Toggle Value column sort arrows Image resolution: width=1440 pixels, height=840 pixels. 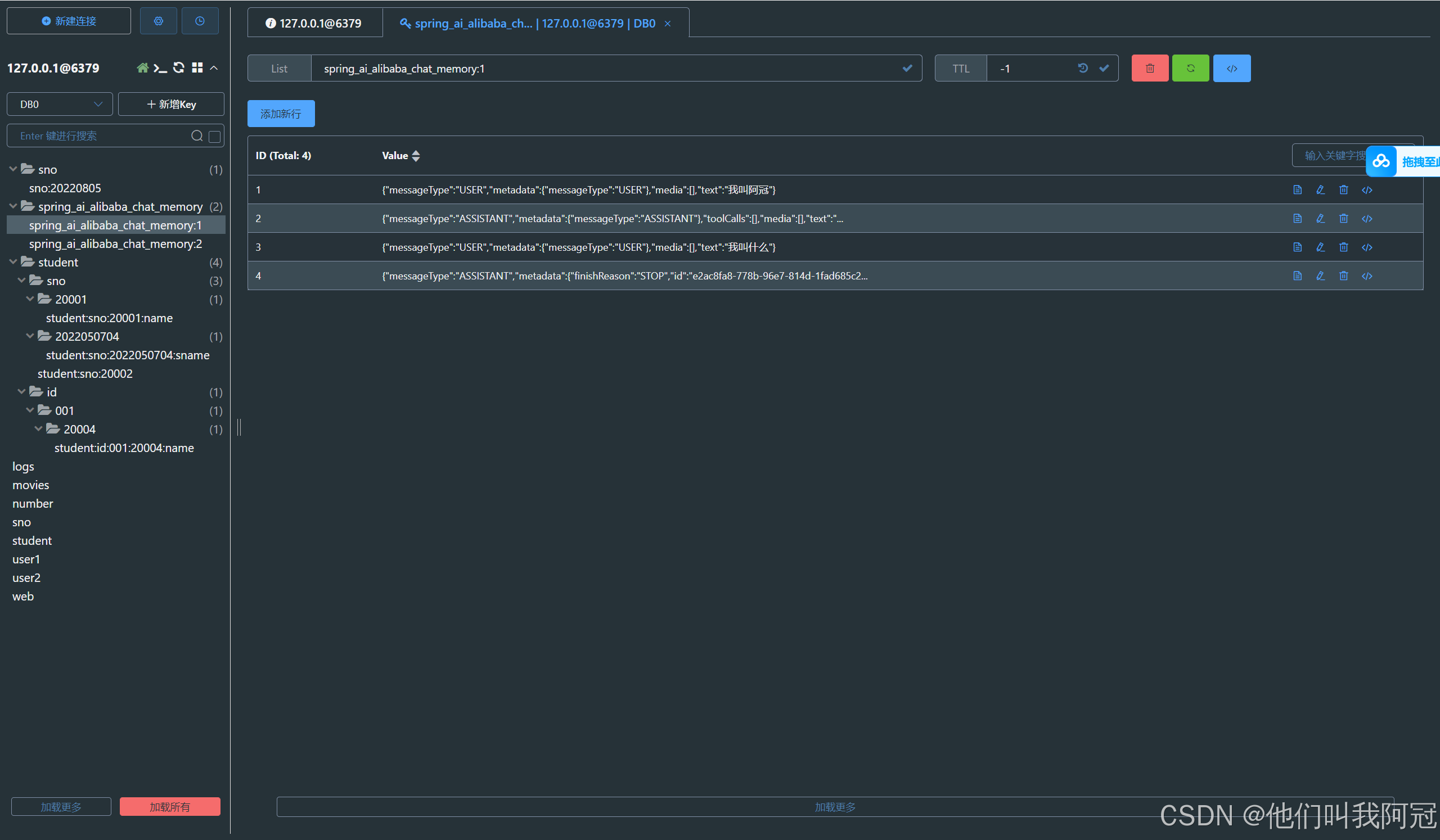tap(416, 156)
